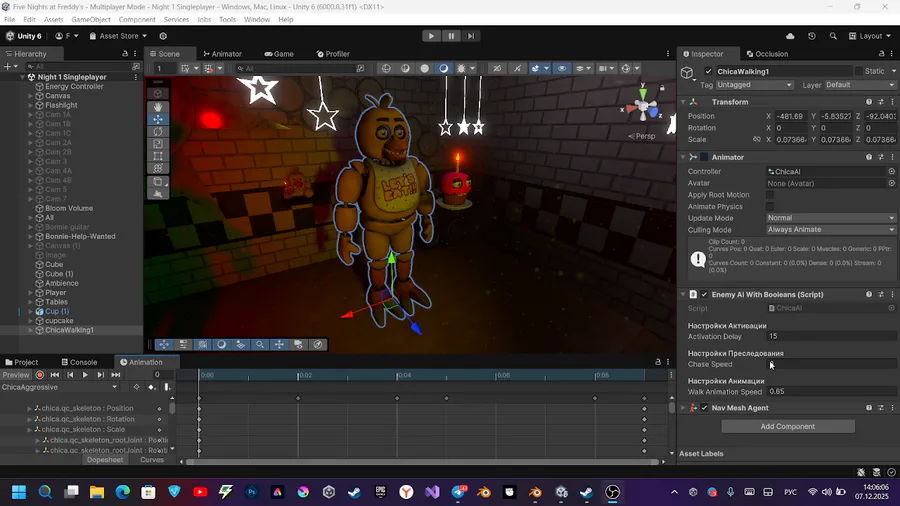
Task: Open Transform component help icon
Action: click(x=869, y=102)
